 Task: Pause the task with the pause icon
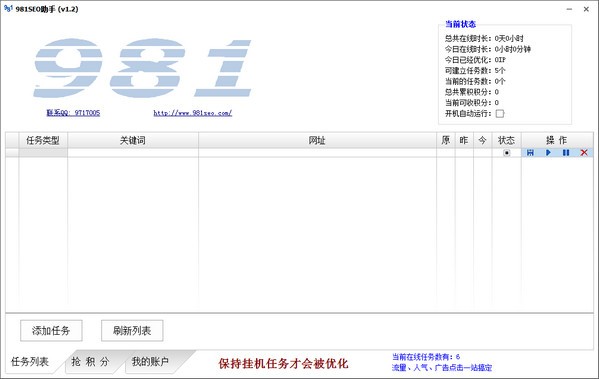tap(566, 153)
